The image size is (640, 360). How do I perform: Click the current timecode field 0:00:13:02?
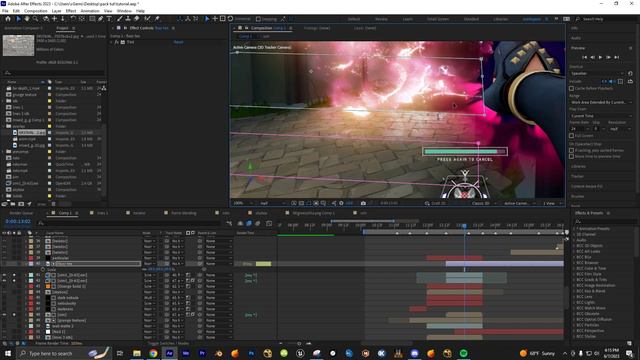18,221
